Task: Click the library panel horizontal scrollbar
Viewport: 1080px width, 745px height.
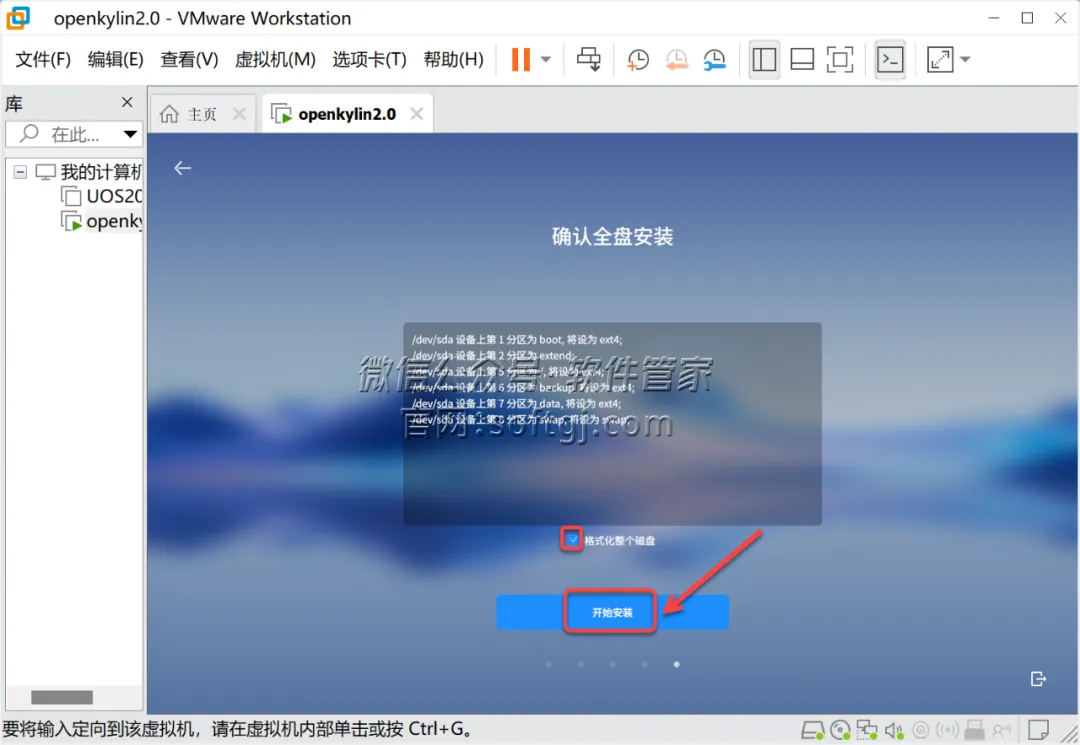Action: click(x=62, y=697)
